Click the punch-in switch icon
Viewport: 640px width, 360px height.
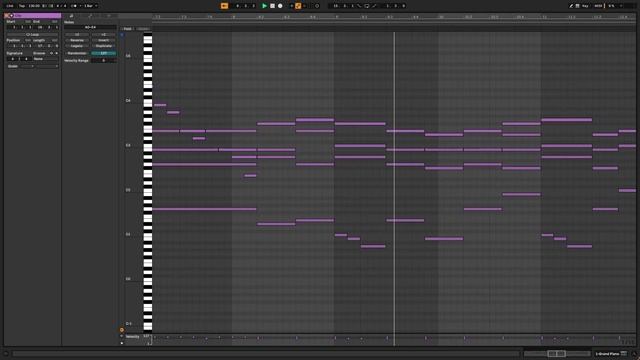pyautogui.click(x=359, y=6)
